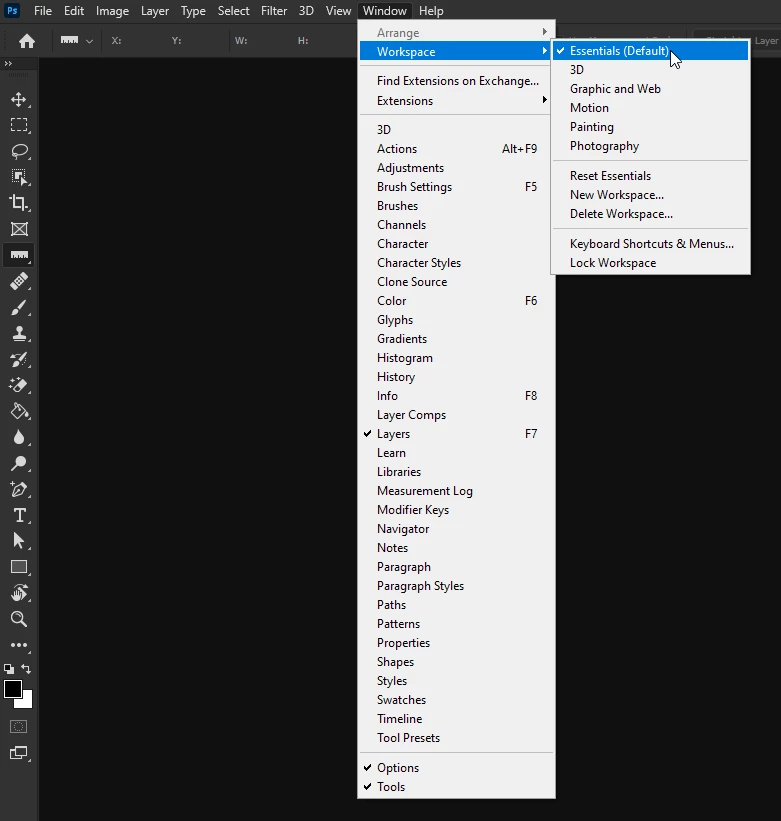The width and height of the screenshot is (781, 821).
Task: Select the Brush tool
Action: click(x=19, y=307)
